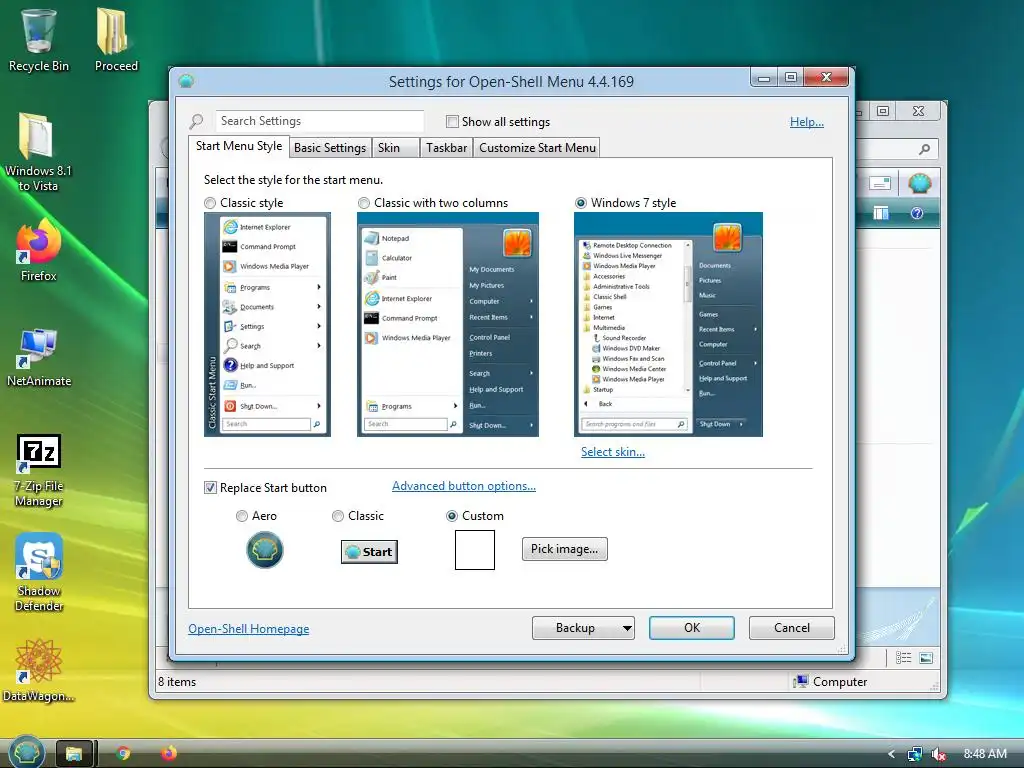Open the file explorer taskbar button
Screen dimensions: 1024x768
click(x=74, y=754)
